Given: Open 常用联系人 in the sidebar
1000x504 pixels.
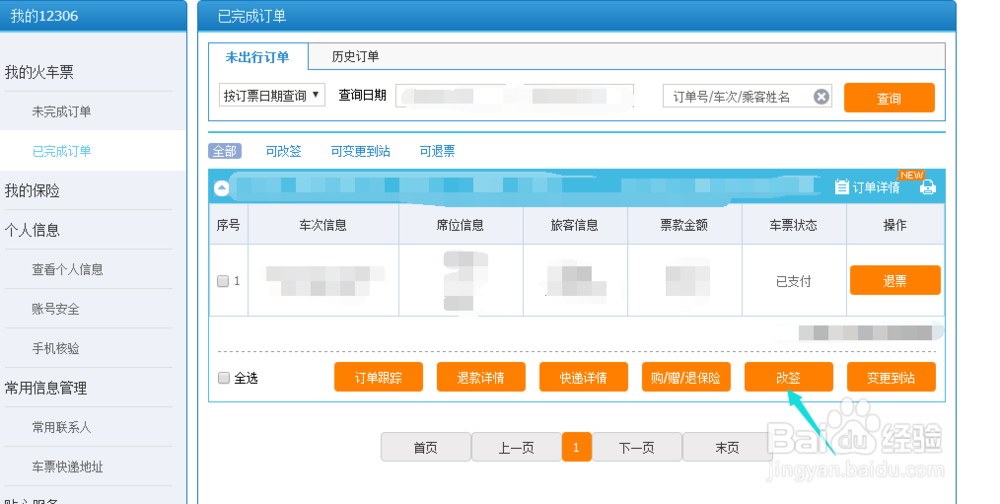Looking at the screenshot, I should point(62,427).
